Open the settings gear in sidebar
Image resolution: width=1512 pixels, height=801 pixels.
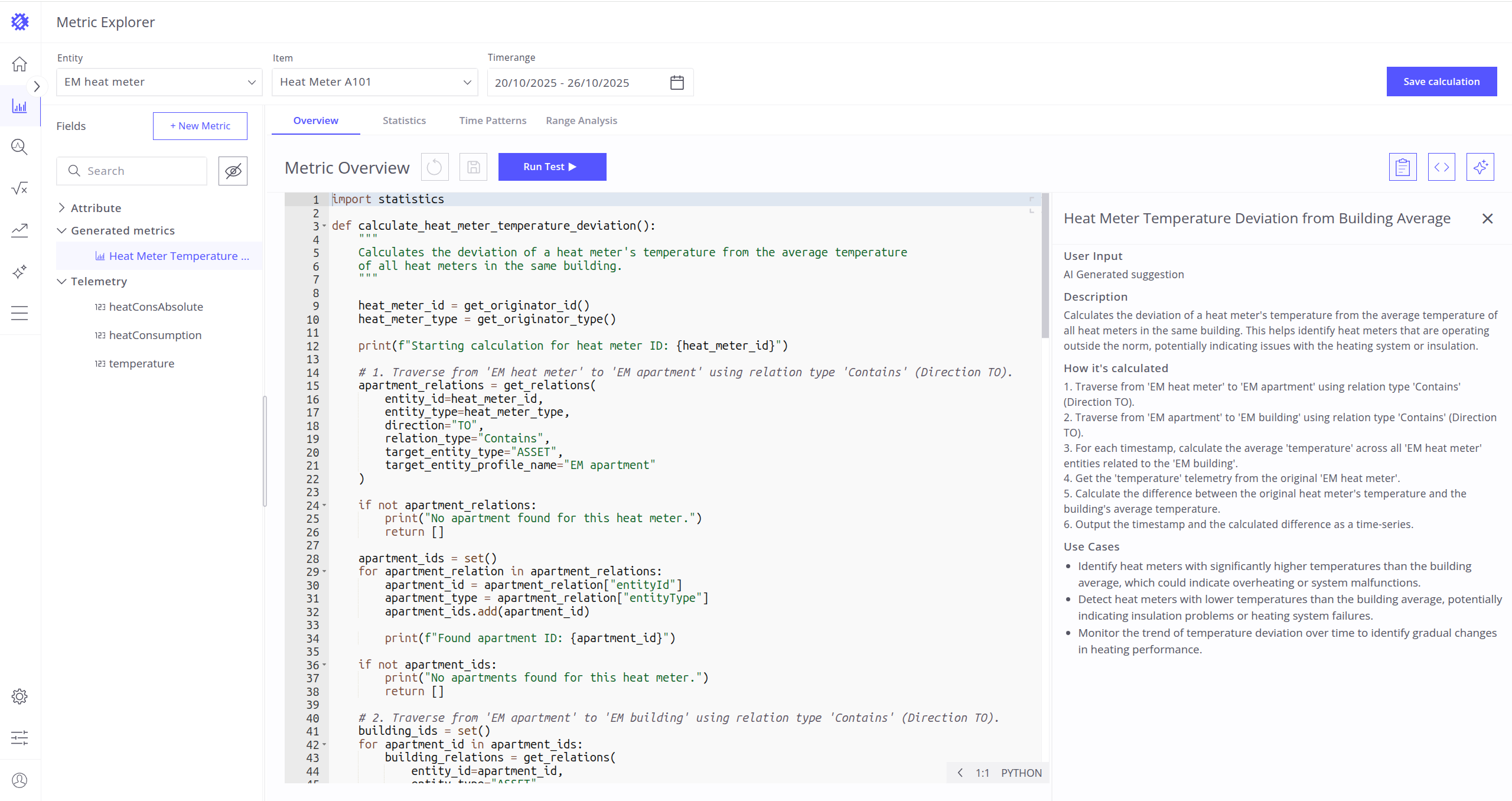point(19,696)
